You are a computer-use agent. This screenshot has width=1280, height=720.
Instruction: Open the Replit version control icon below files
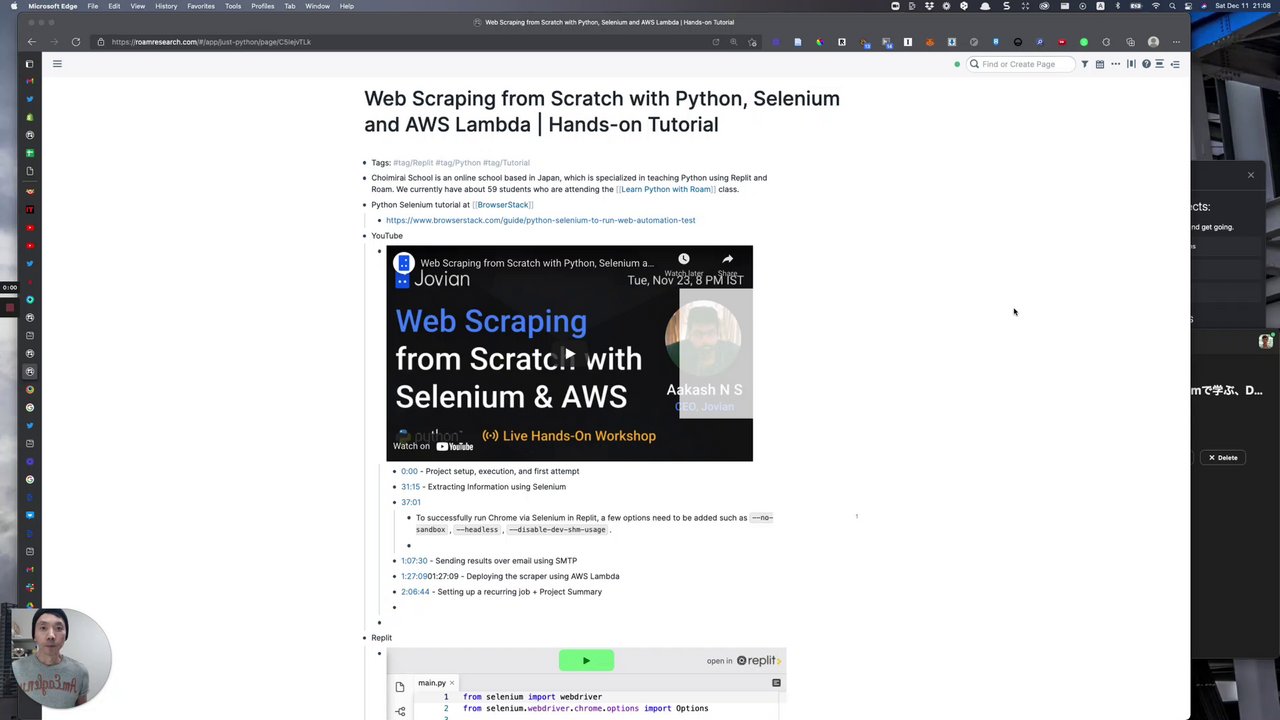(x=400, y=711)
